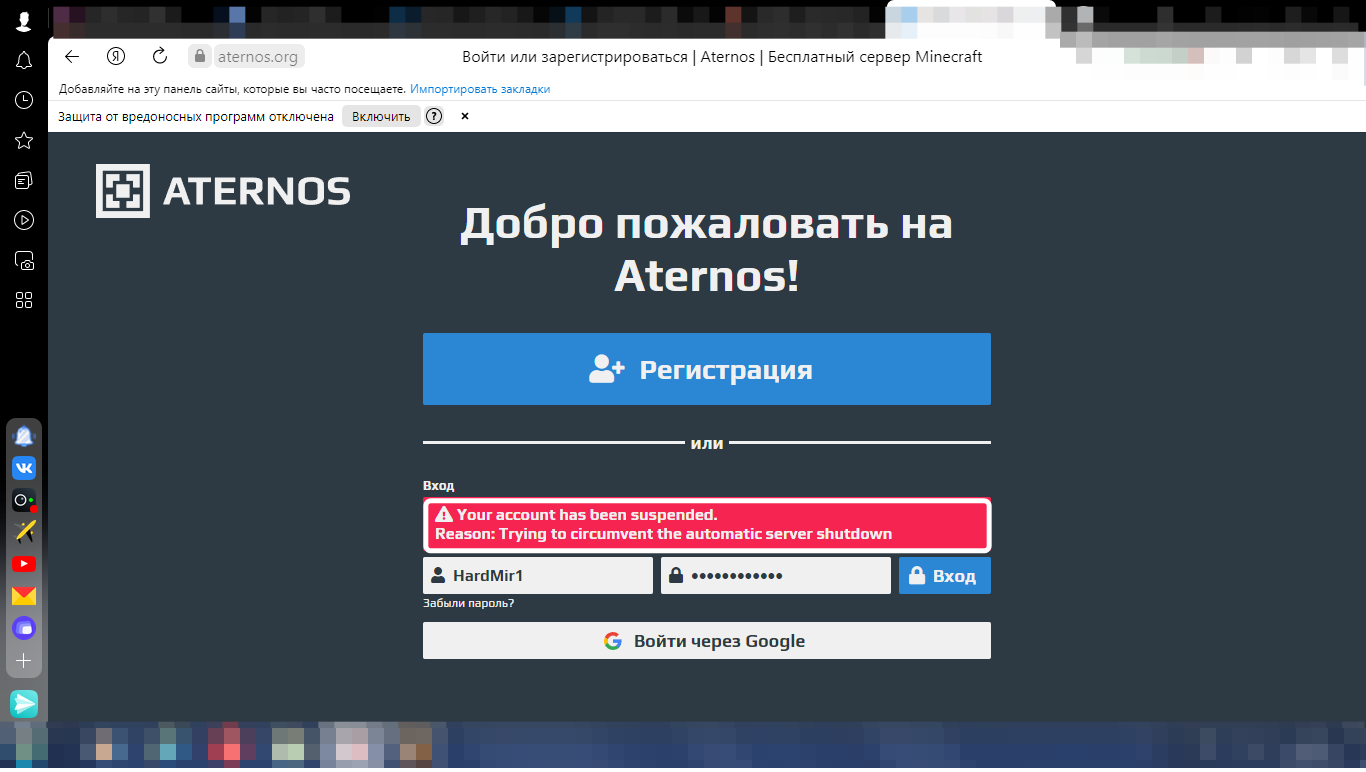
Task: Open the notifications bell in the browser sidebar
Action: (x=24, y=61)
